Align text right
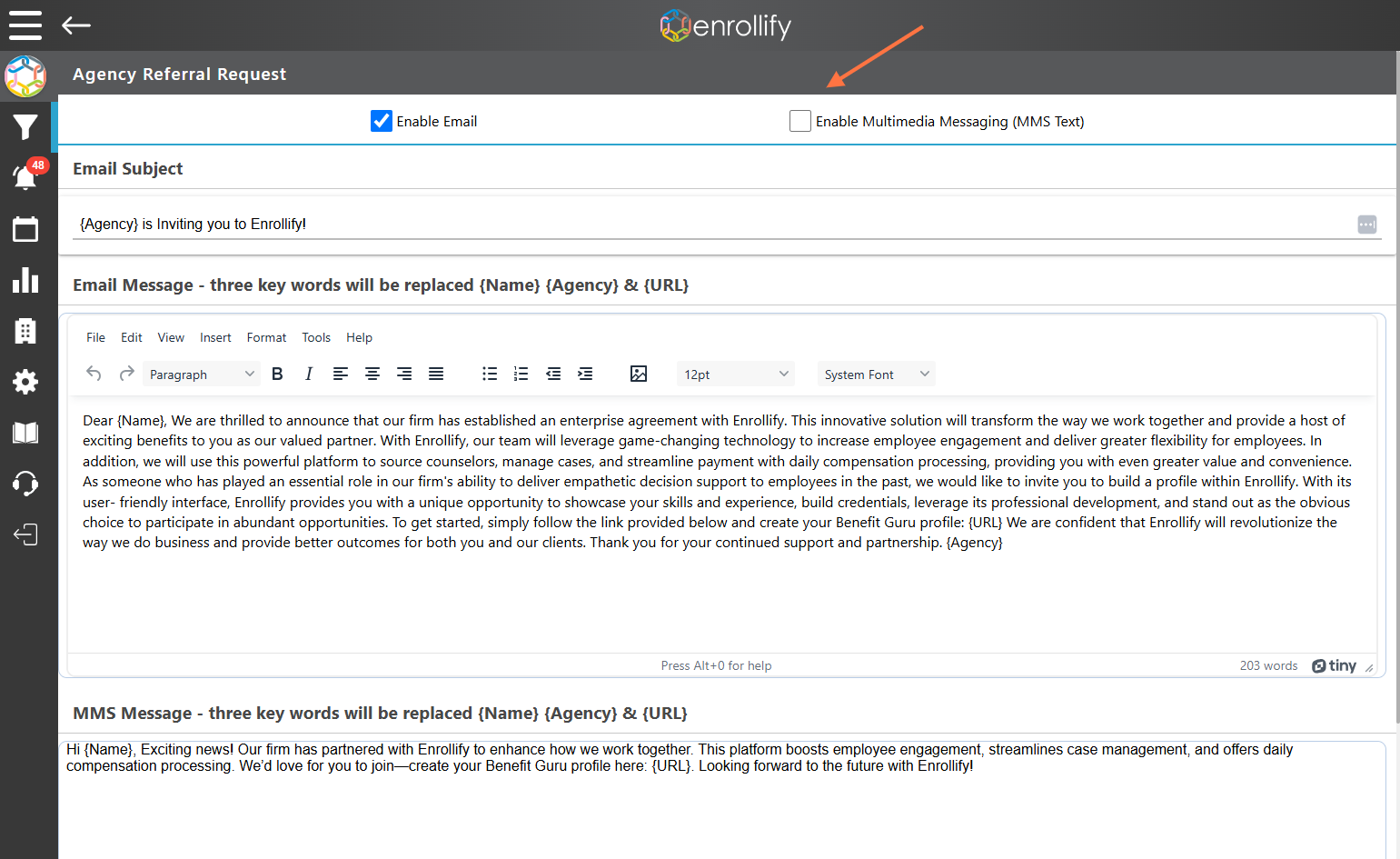This screenshot has height=859, width=1400. (x=404, y=374)
